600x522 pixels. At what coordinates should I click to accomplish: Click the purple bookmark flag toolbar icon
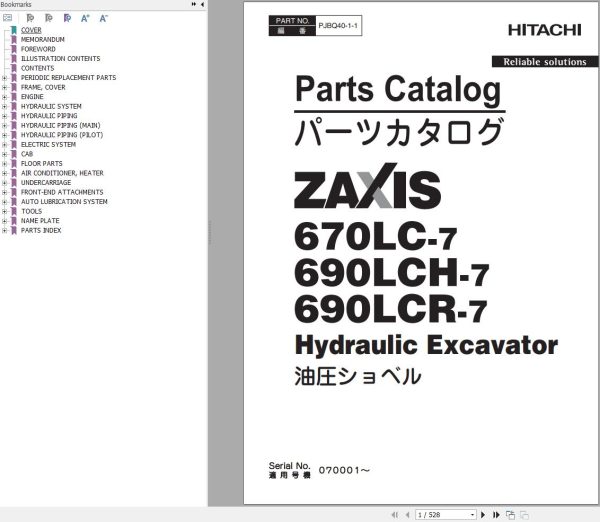click(67, 18)
